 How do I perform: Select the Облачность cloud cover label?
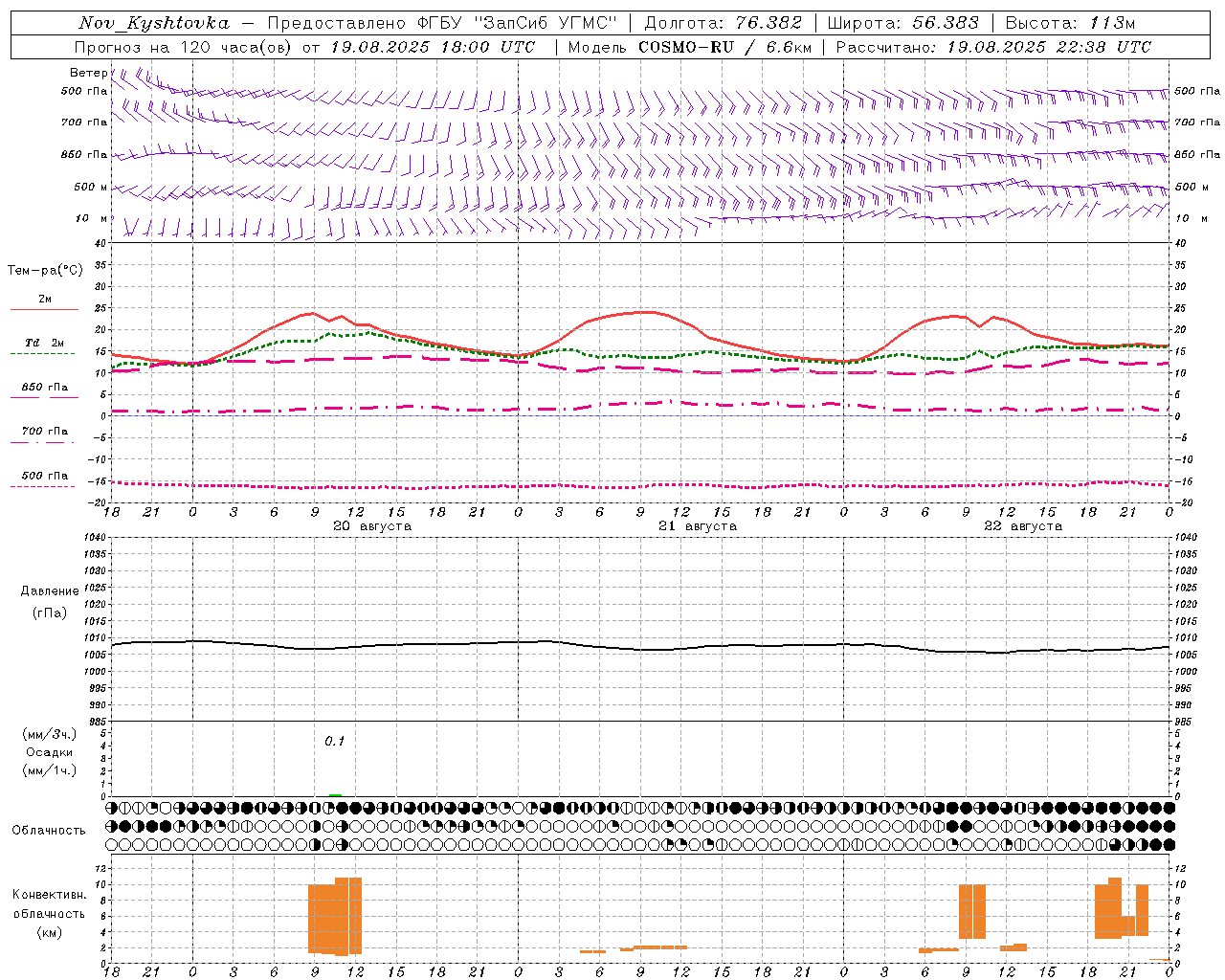point(49,830)
